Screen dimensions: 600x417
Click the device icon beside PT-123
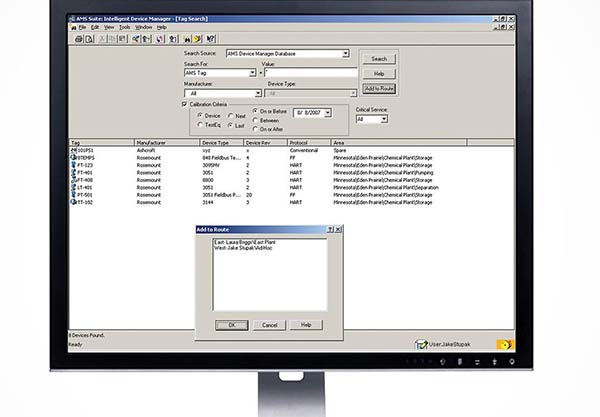(x=73, y=164)
